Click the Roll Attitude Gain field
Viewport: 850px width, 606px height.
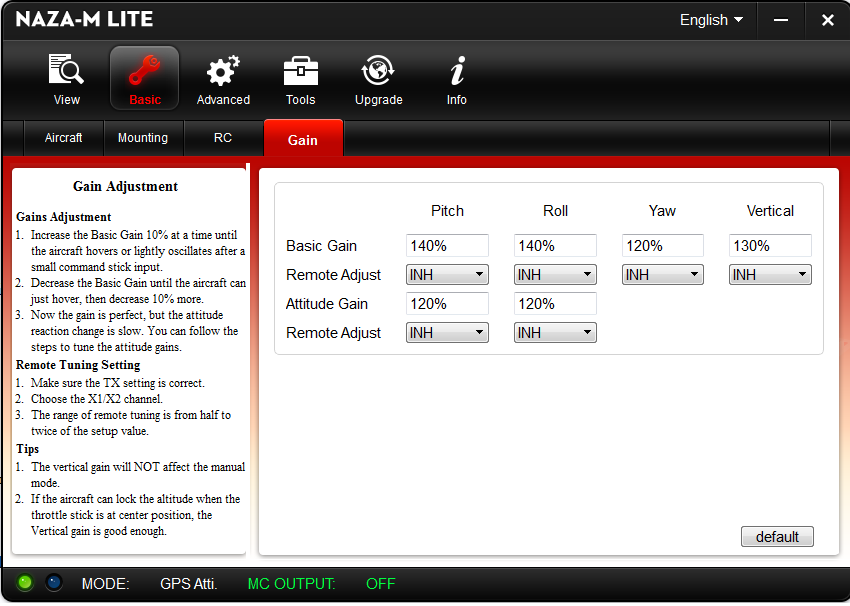tap(555, 304)
